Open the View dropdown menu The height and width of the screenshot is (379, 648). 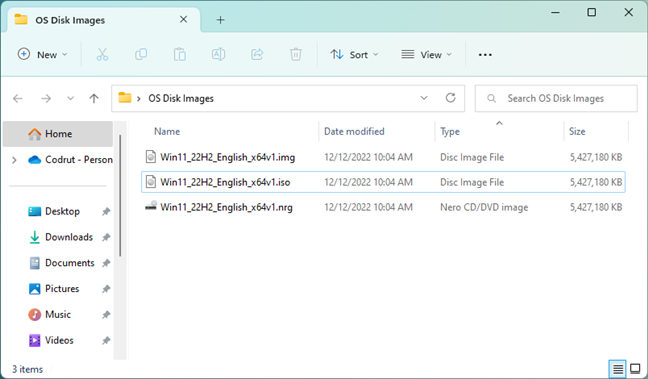point(427,55)
